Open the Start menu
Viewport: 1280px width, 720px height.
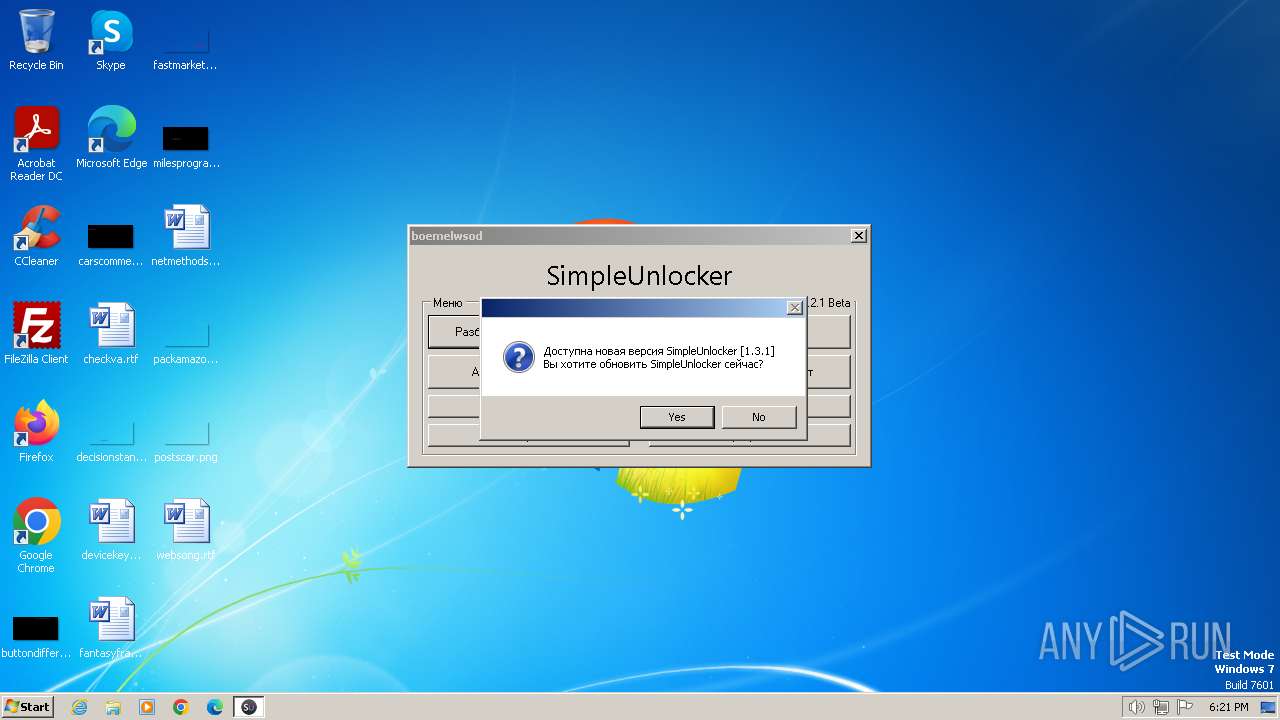(x=28, y=707)
